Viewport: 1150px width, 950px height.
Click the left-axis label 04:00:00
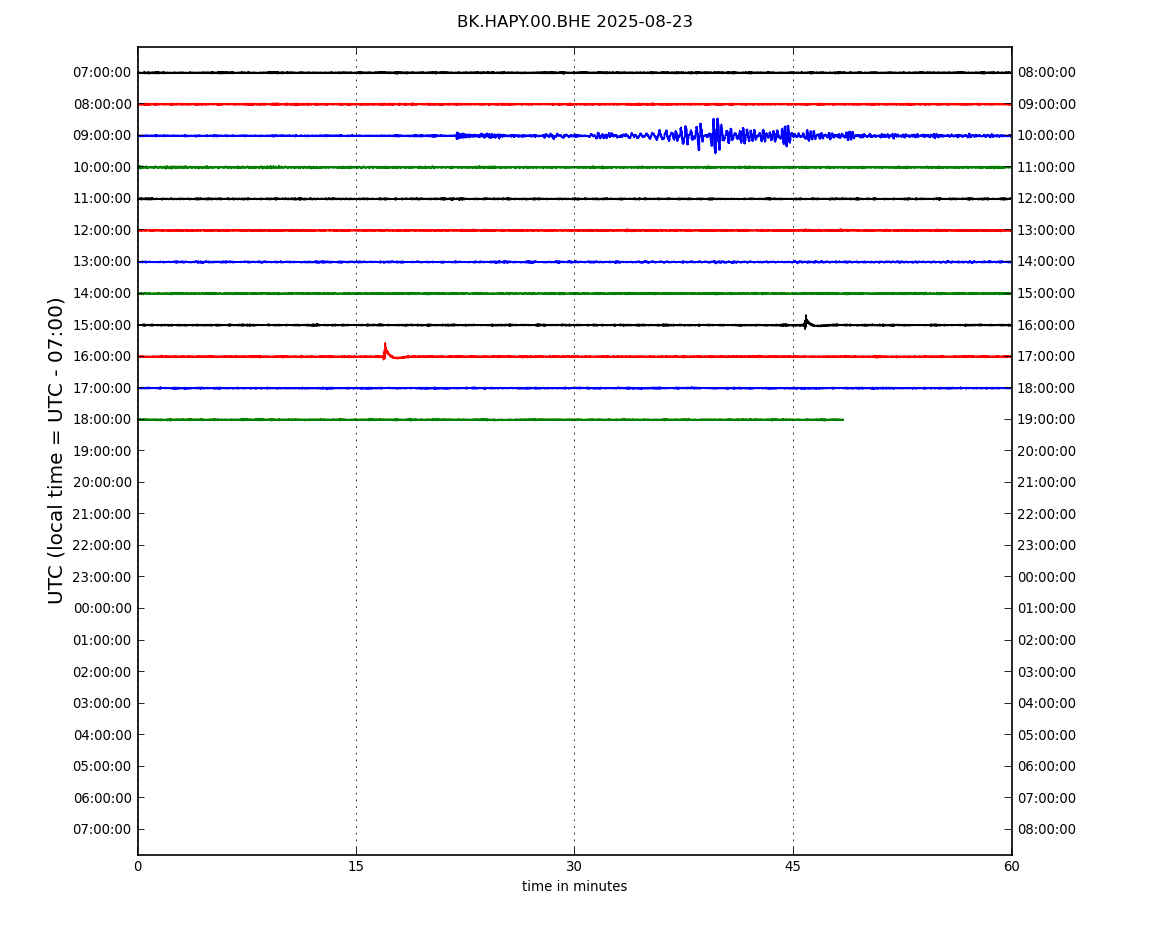pos(103,735)
